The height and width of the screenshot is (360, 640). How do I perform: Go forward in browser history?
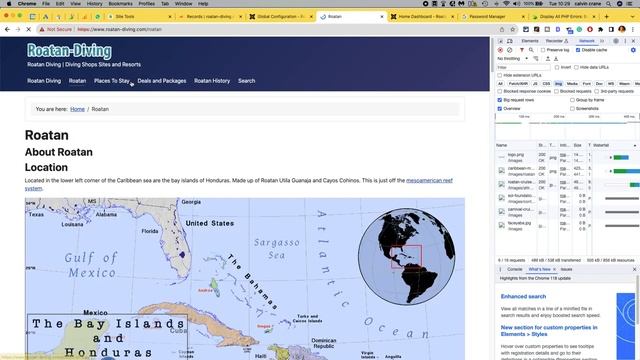coord(18,29)
